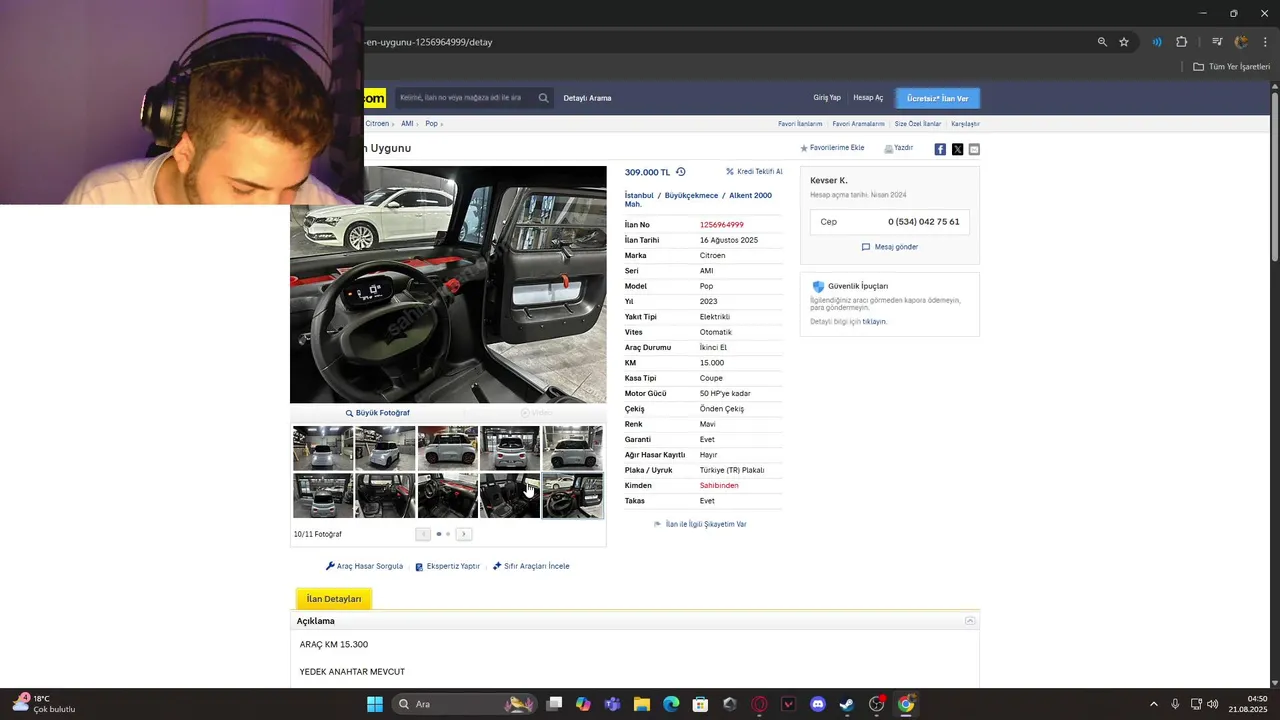1280x720 pixels.
Task: Click the email share icon
Action: click(x=974, y=149)
